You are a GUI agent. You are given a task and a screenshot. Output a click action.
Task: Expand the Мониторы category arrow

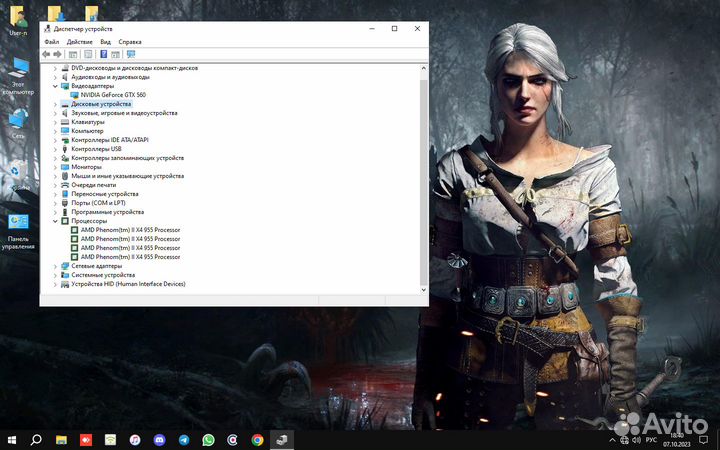coord(55,167)
